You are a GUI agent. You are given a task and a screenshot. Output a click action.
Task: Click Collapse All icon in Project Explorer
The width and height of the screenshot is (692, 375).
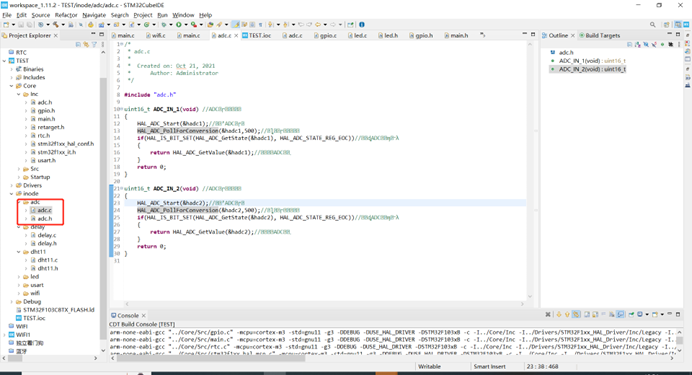click(x=78, y=44)
